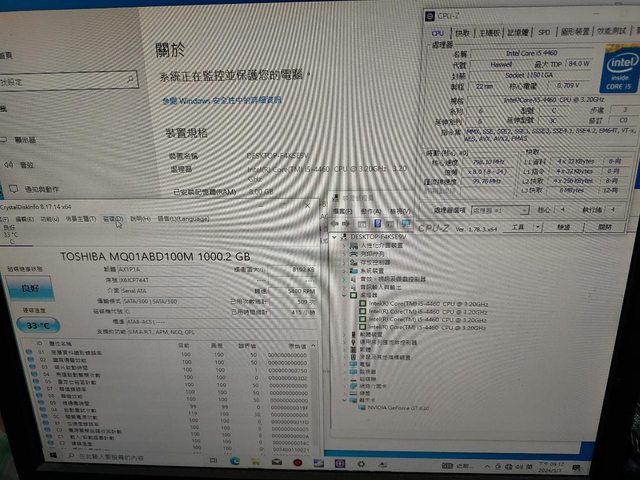Select last Intel Core i5-4460 processor entry
Screen dimensions: 640x480
tap(422, 327)
